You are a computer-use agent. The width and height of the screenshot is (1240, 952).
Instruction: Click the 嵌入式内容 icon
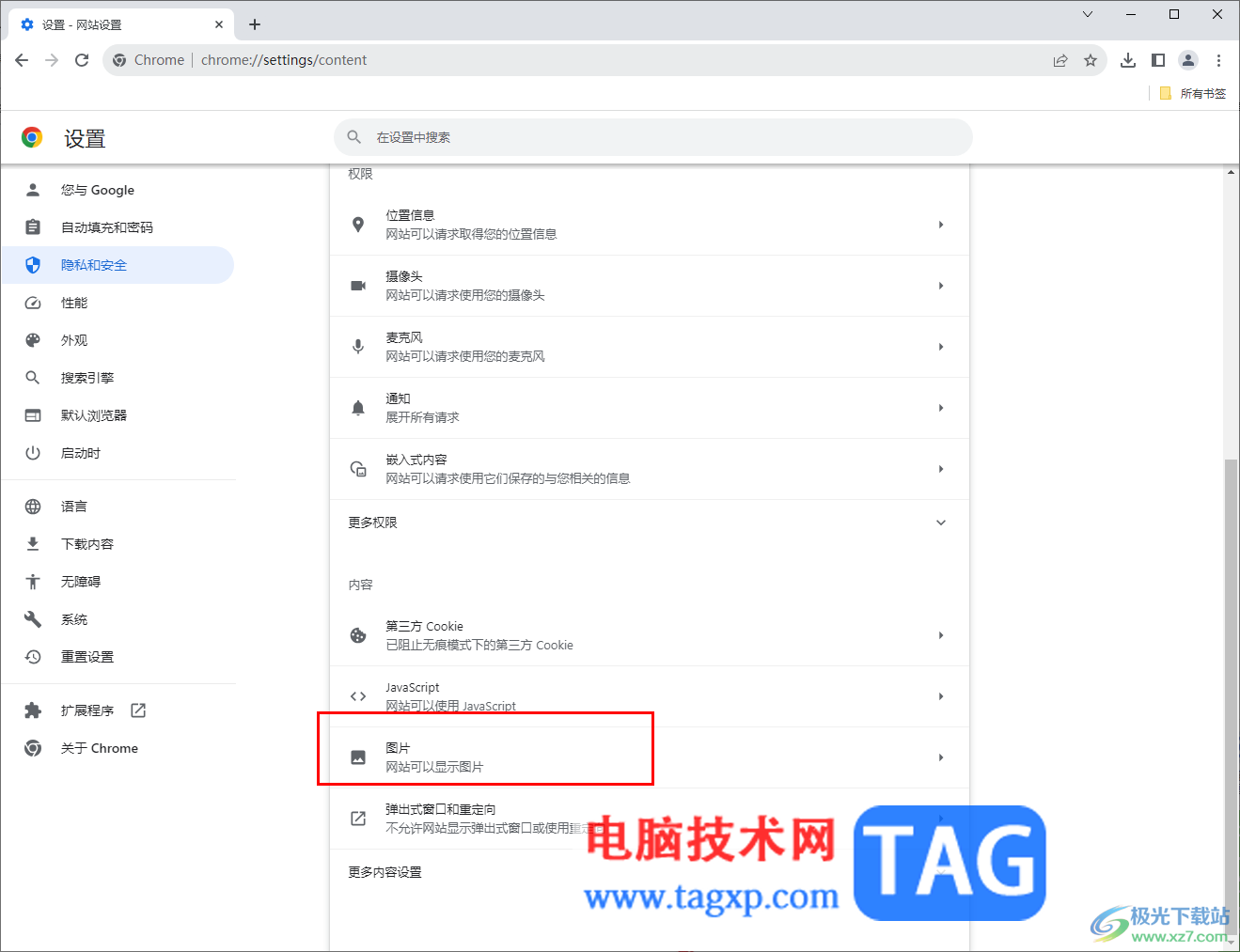pos(358,469)
